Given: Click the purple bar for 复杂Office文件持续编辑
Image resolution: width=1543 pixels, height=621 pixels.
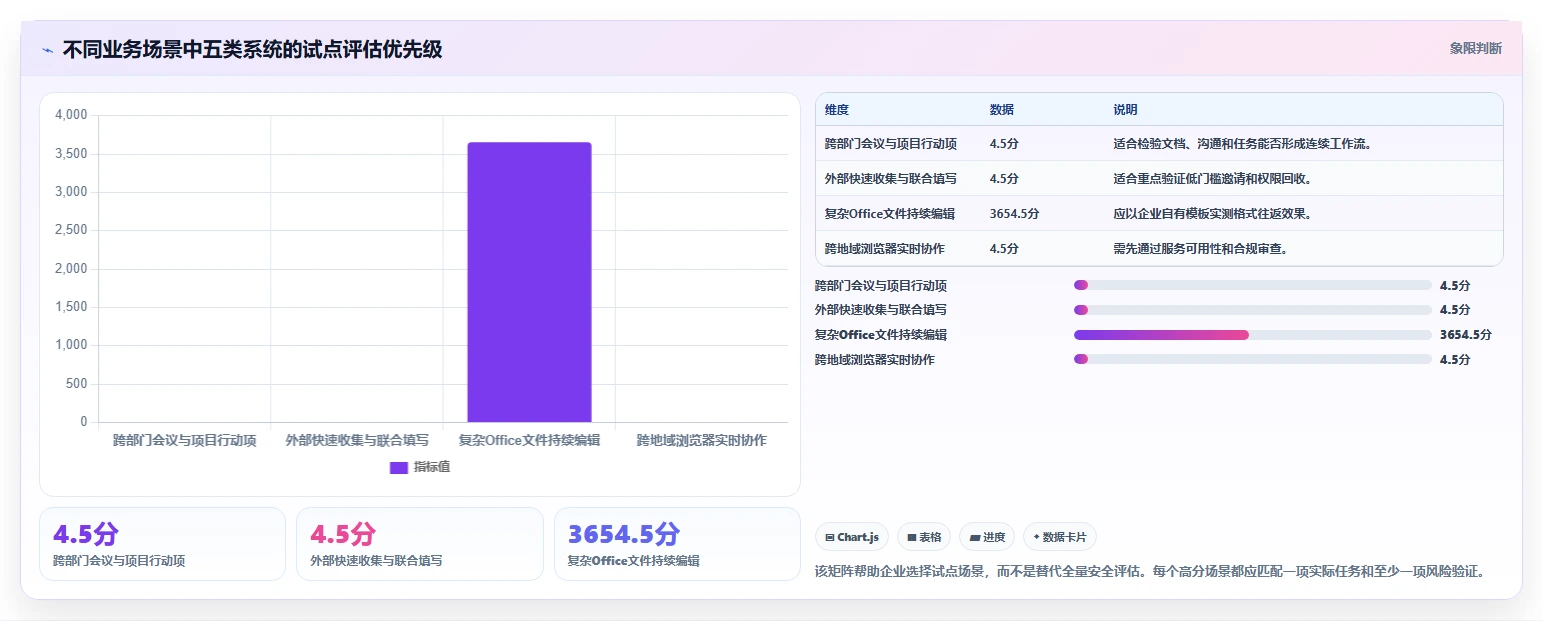Looking at the screenshot, I should tap(529, 282).
